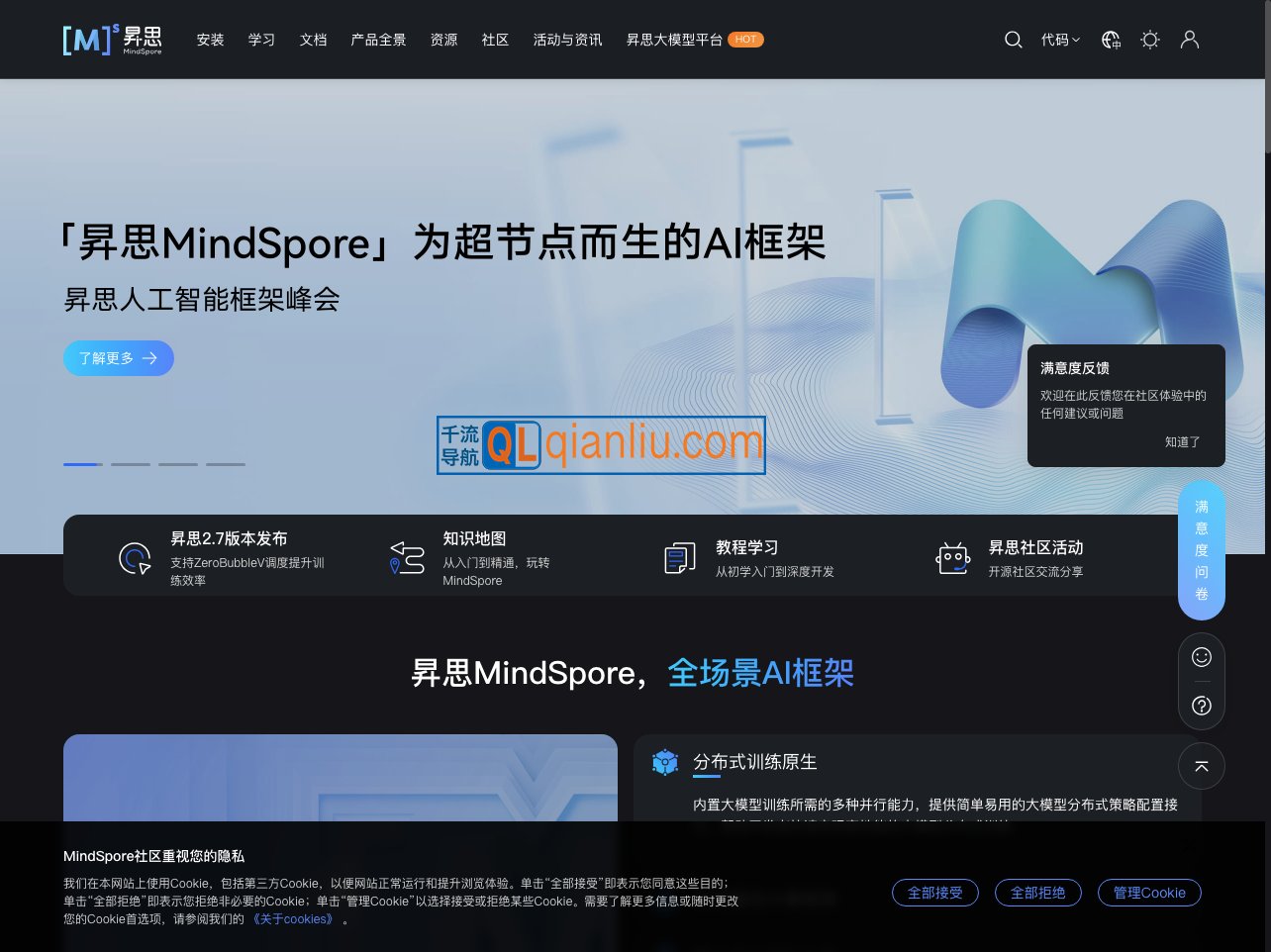Expand the 满意度问卷 side panel
The image size is (1271, 952).
1201,550
